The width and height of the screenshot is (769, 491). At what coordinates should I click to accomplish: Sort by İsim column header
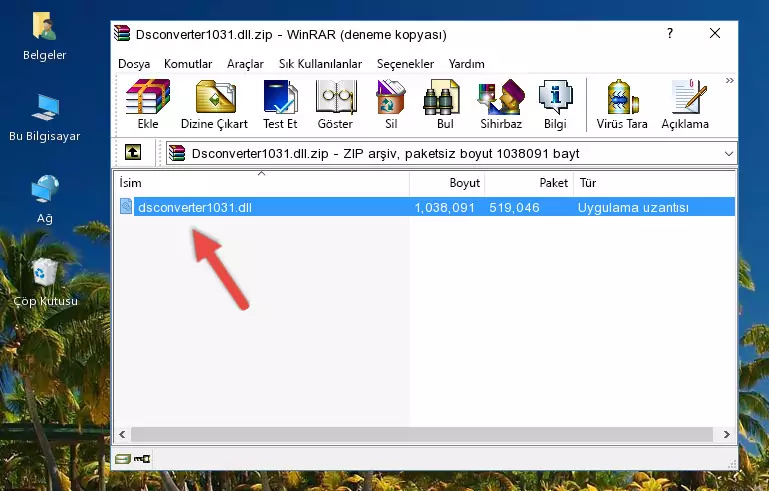pyautogui.click(x=262, y=182)
